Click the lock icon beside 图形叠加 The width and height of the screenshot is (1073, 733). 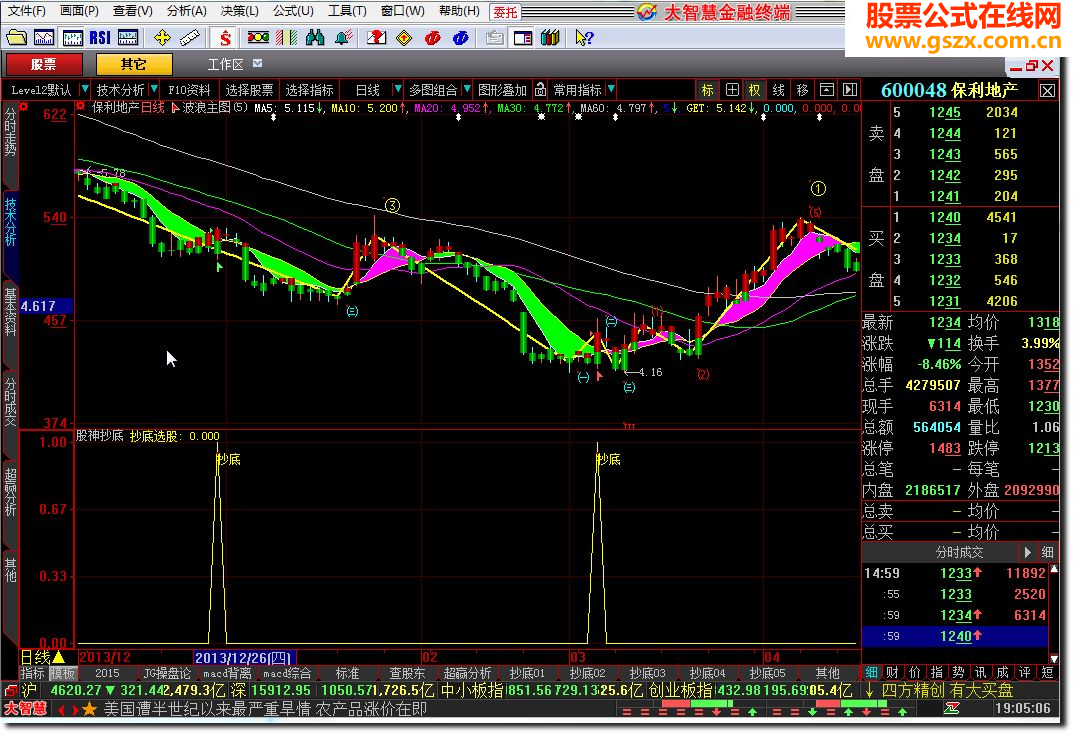pyautogui.click(x=541, y=90)
